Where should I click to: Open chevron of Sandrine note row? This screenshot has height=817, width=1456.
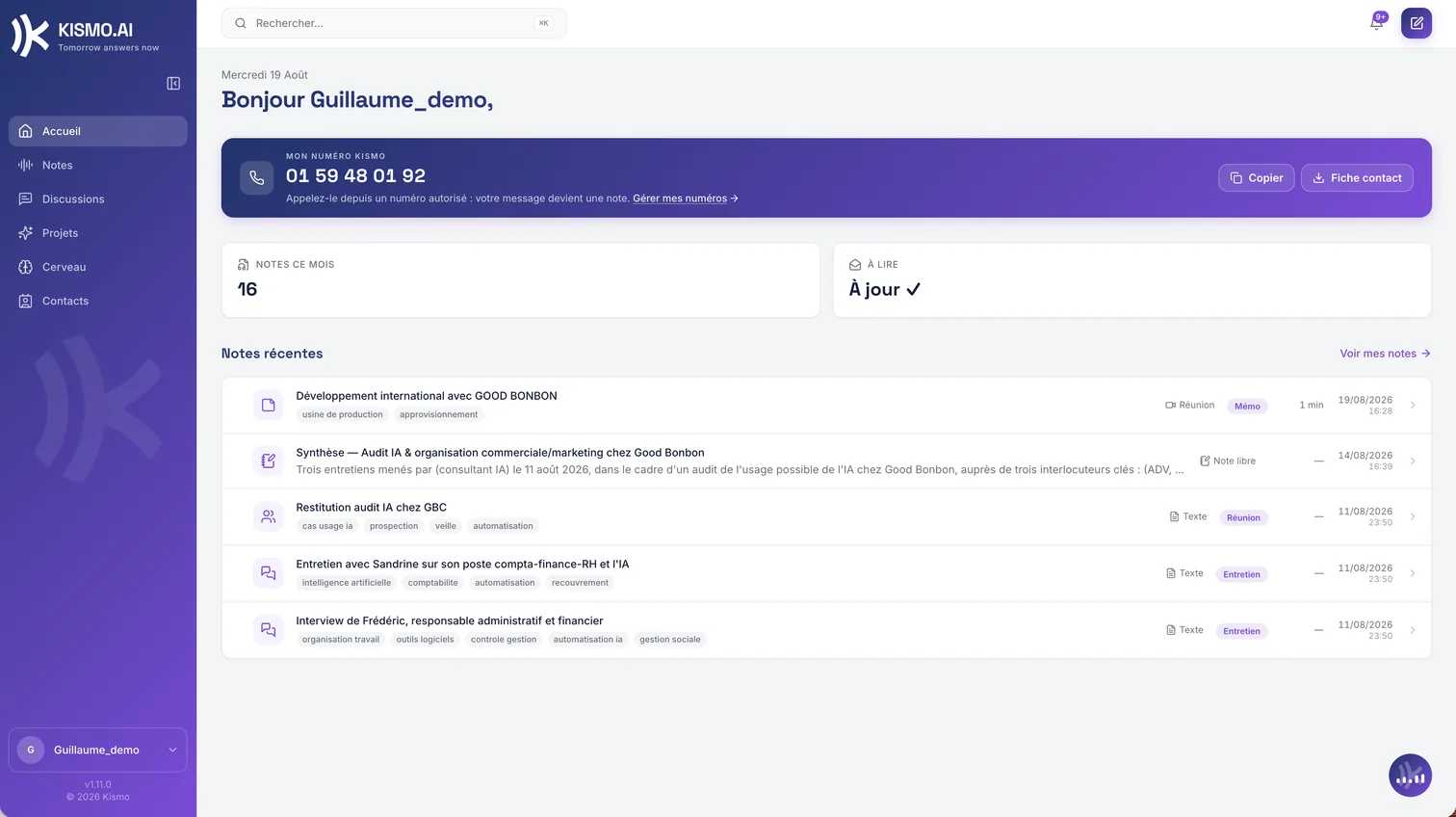point(1413,573)
